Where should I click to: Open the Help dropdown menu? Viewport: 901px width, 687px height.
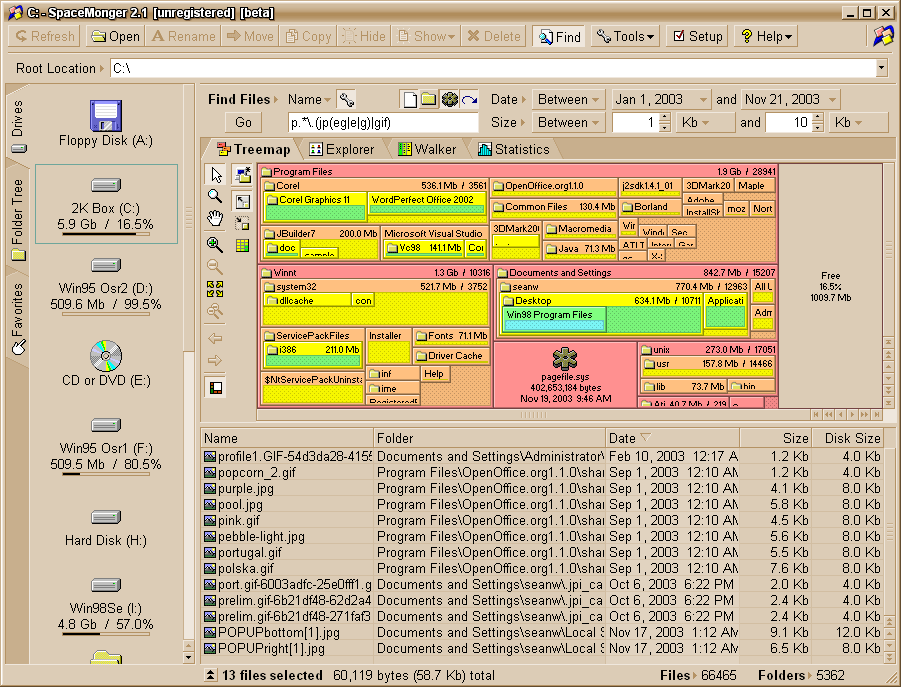click(766, 36)
